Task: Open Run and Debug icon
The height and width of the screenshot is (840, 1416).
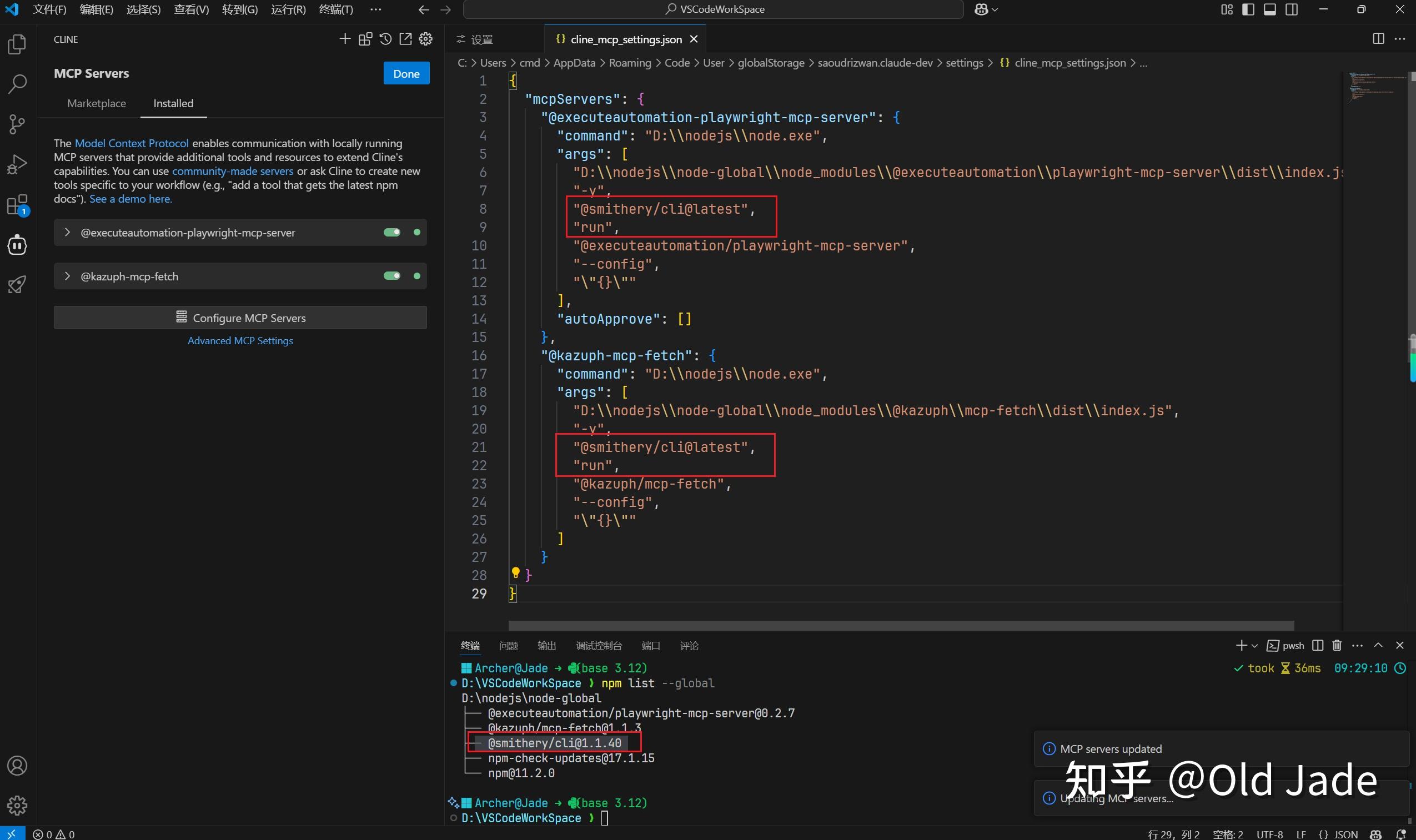Action: [x=17, y=164]
